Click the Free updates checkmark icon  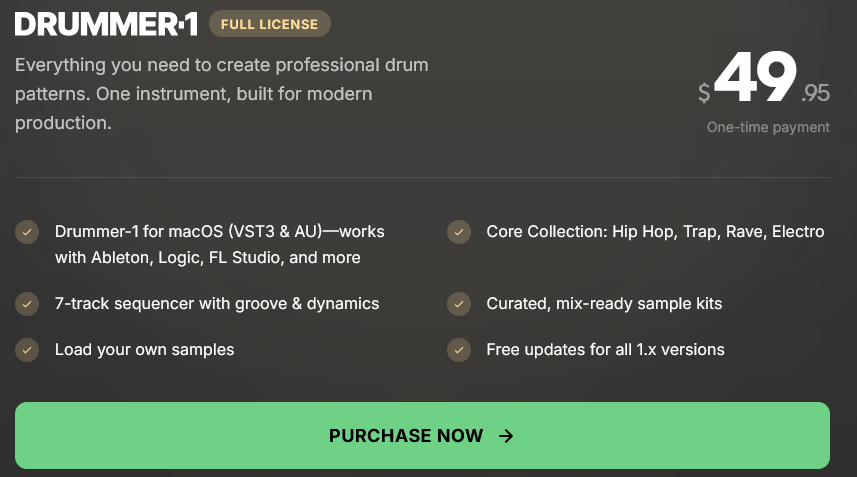tap(459, 350)
